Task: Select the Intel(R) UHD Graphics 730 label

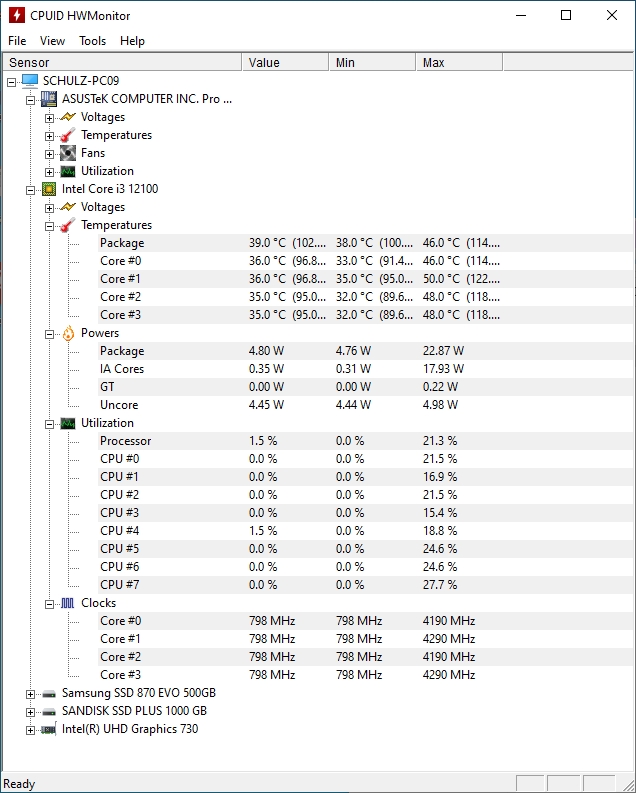Action: [x=130, y=729]
